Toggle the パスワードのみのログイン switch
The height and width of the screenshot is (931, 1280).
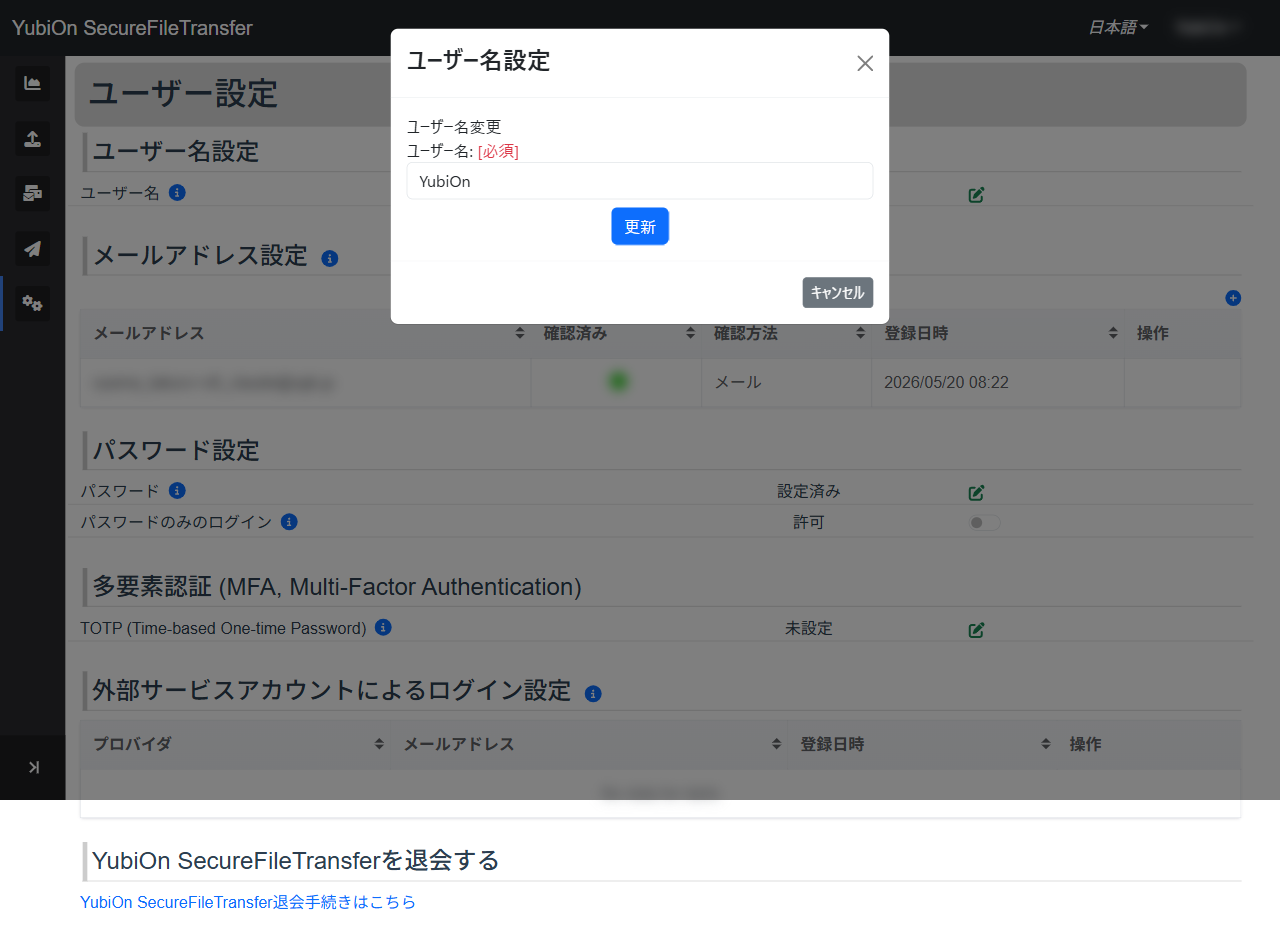pyautogui.click(x=984, y=523)
